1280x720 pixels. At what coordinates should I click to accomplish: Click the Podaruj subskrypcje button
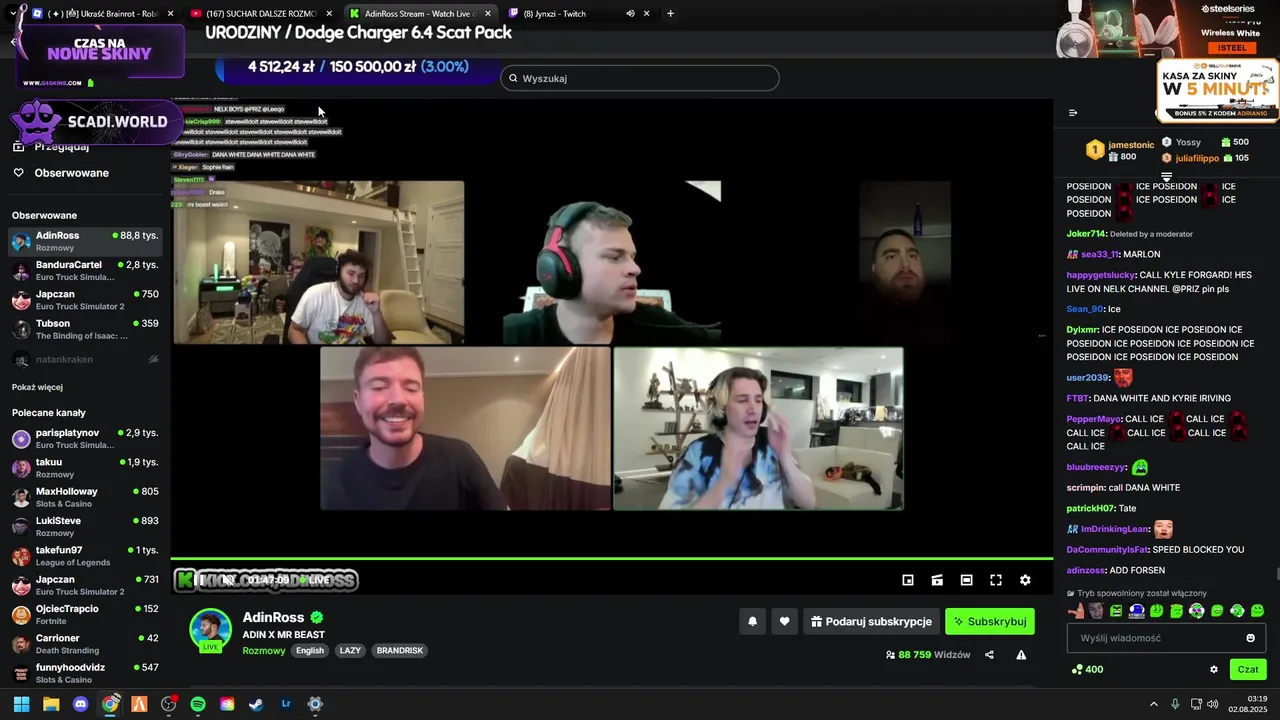pyautogui.click(x=871, y=621)
